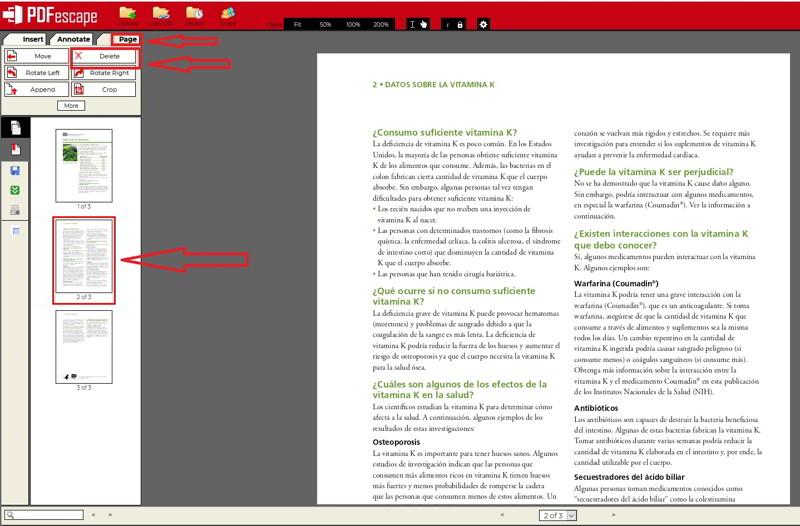Viewport: 800px width, 526px height.
Task: Open the Load URL icon
Action: pos(161,14)
